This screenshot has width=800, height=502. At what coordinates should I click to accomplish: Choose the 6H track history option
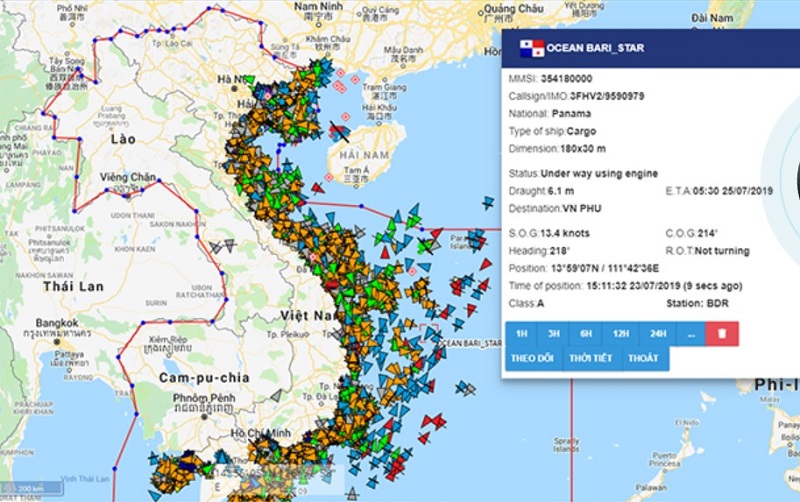point(586,334)
